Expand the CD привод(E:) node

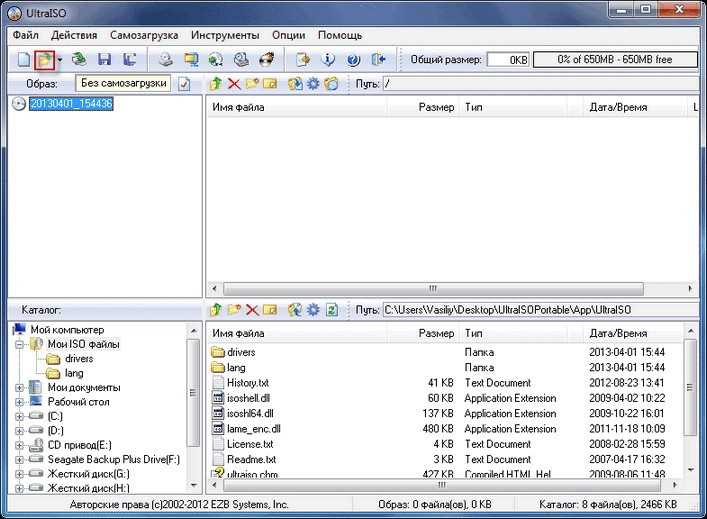click(x=19, y=446)
